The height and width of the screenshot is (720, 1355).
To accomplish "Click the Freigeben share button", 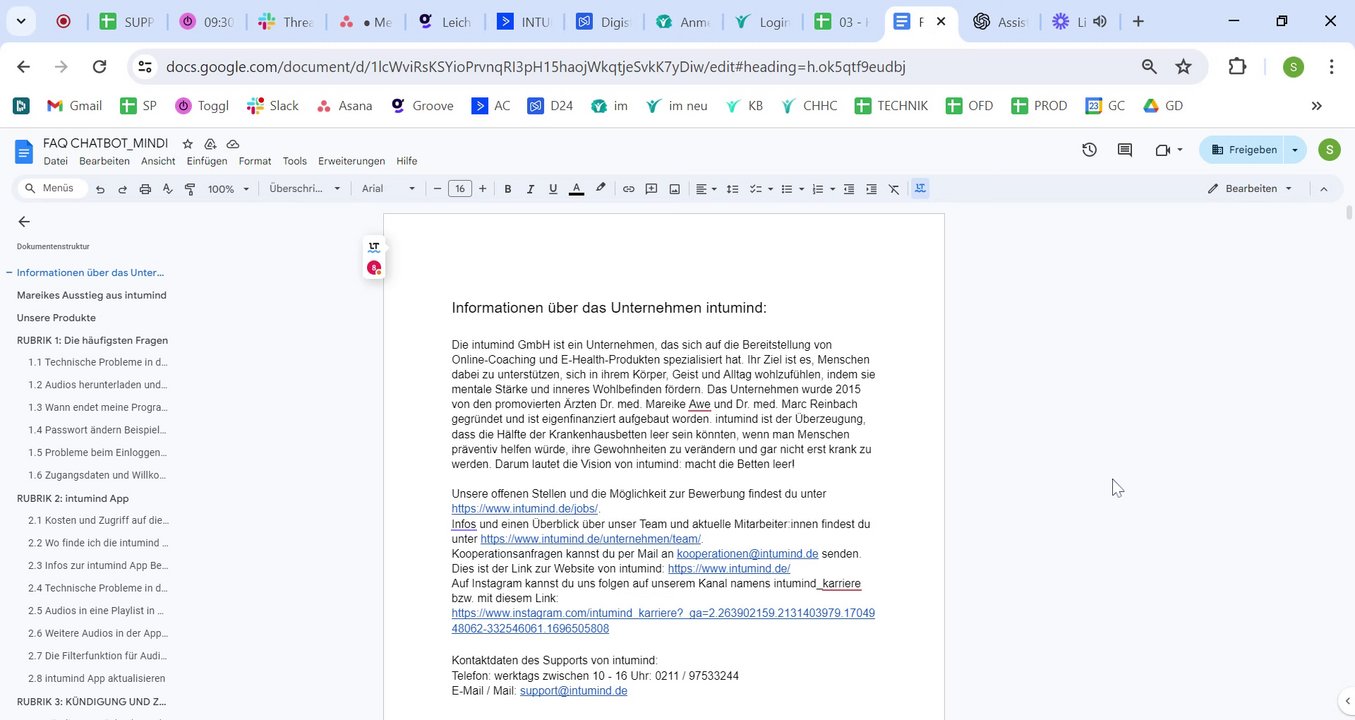I will coord(1243,150).
